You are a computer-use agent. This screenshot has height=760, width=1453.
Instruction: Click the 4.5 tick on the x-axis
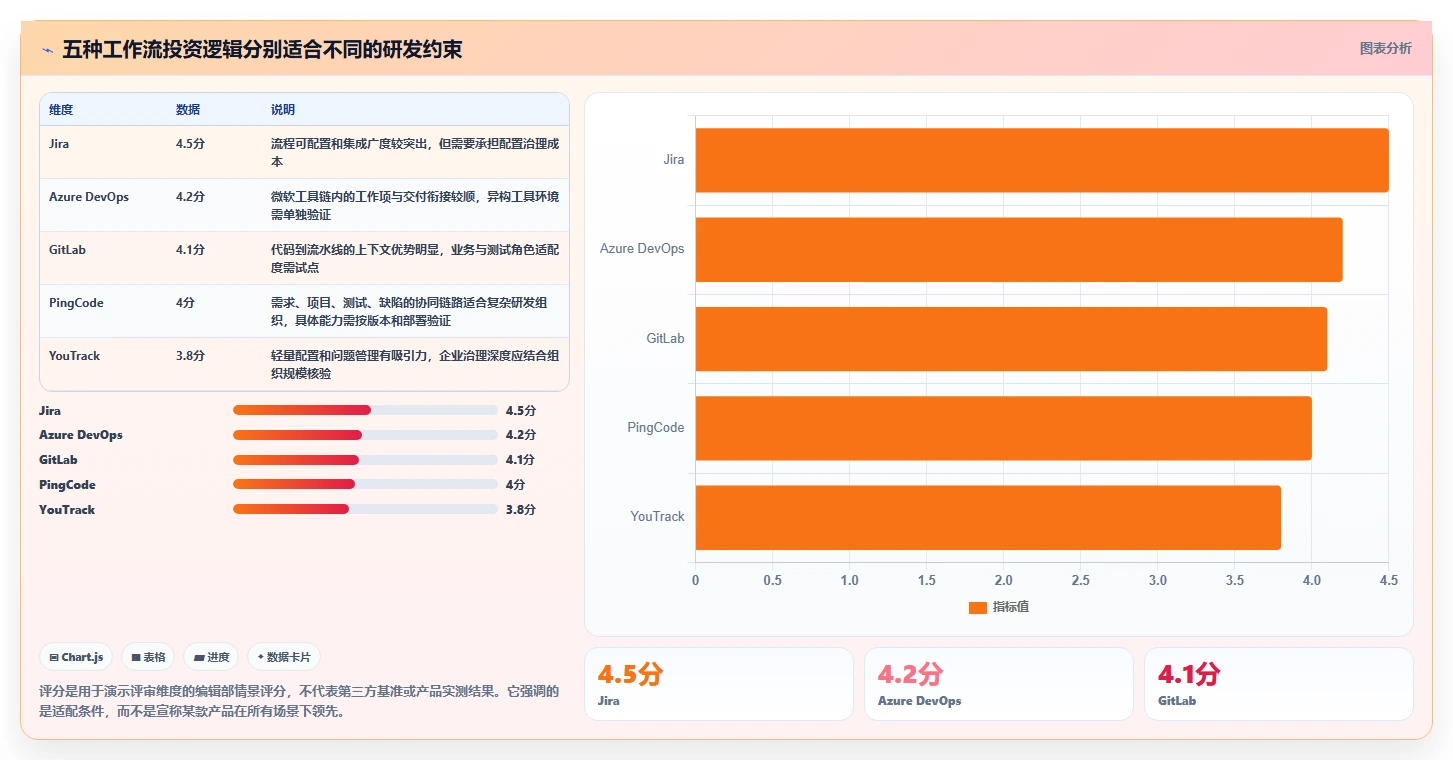pos(1388,580)
